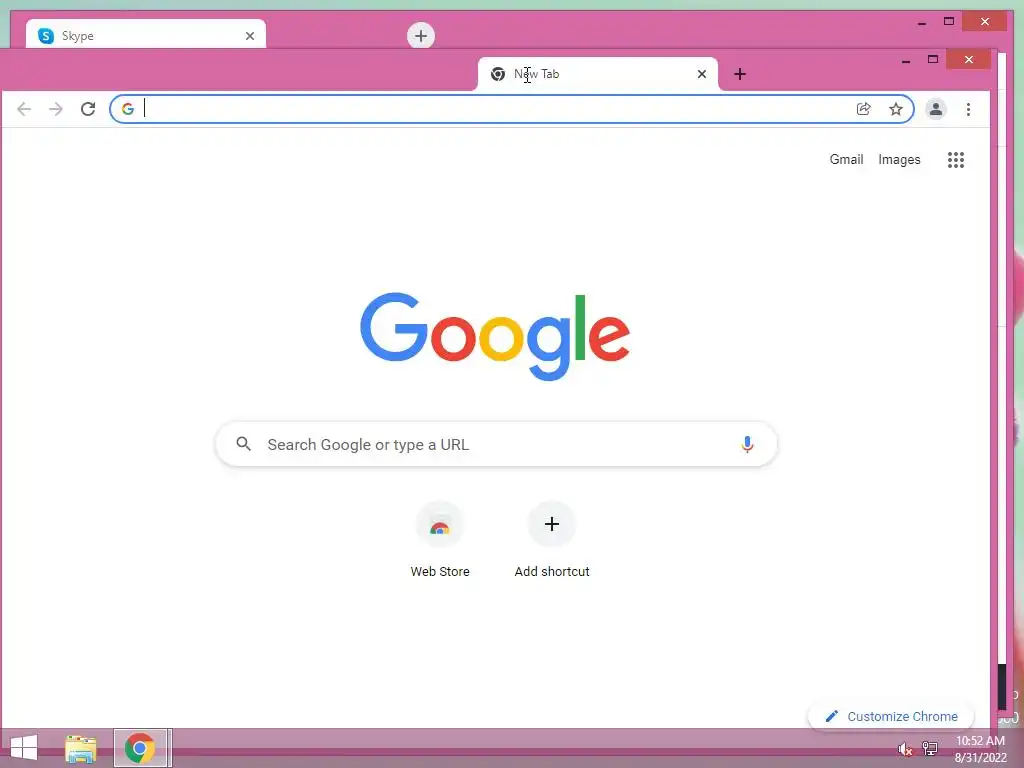The height and width of the screenshot is (768, 1024).
Task: Close the New Tab tab
Action: pyautogui.click(x=702, y=74)
